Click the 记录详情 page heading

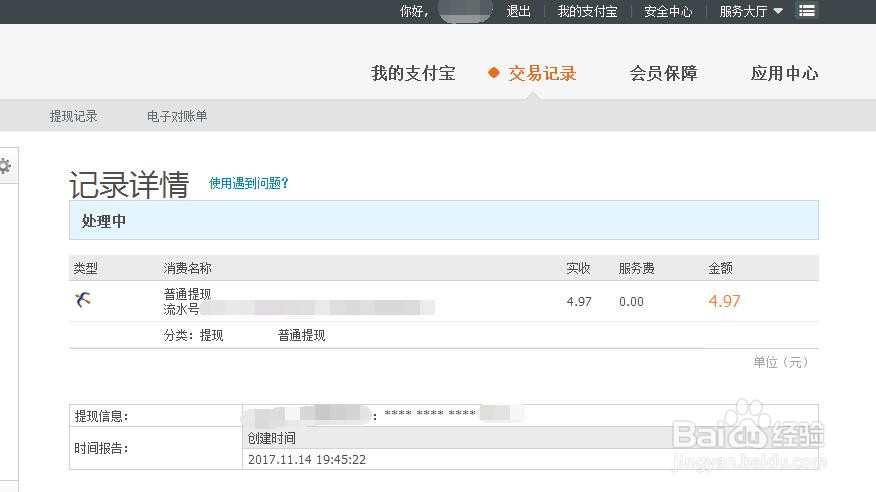pyautogui.click(x=129, y=185)
